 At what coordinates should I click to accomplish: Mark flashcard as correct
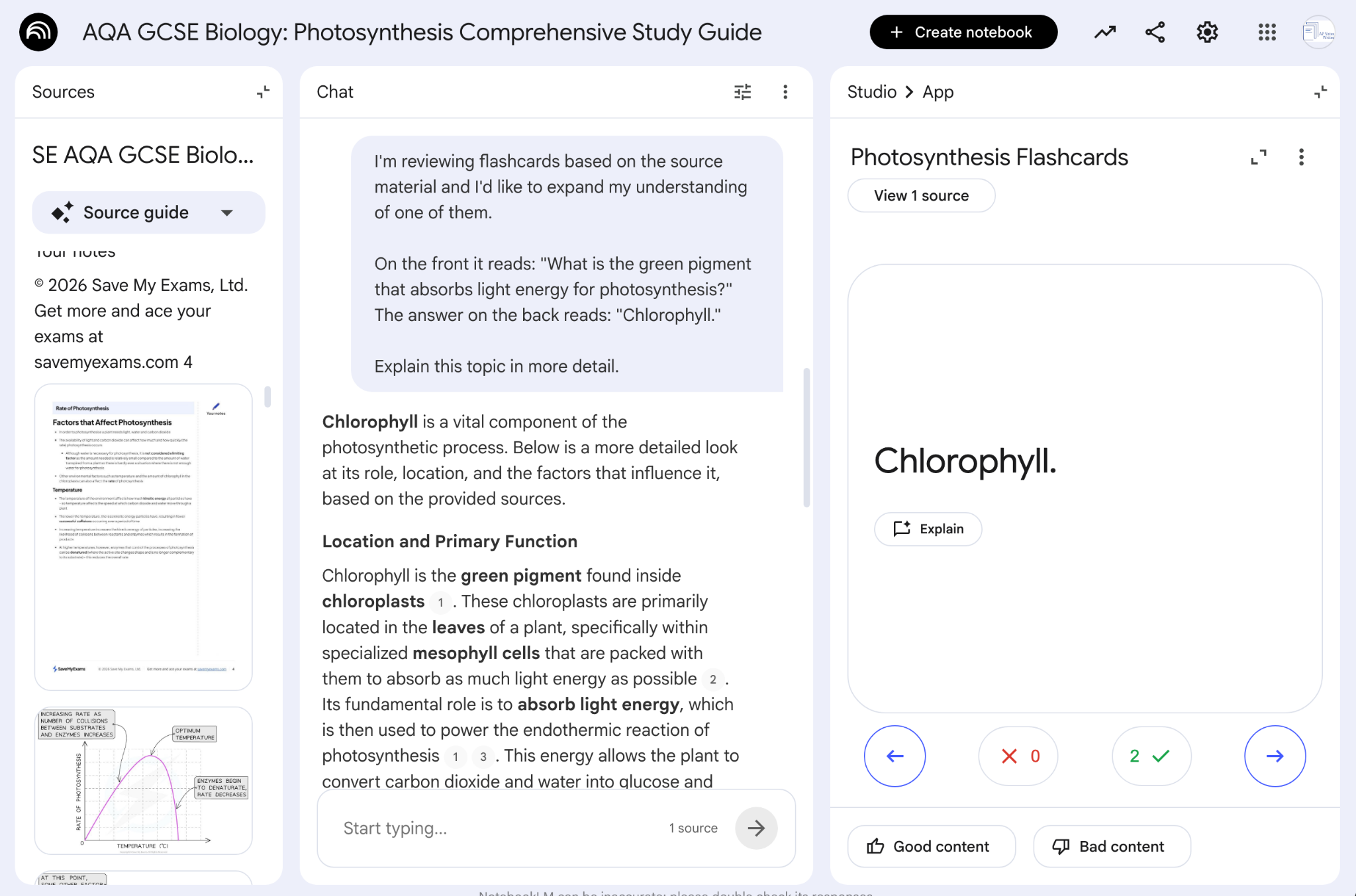[1151, 756]
